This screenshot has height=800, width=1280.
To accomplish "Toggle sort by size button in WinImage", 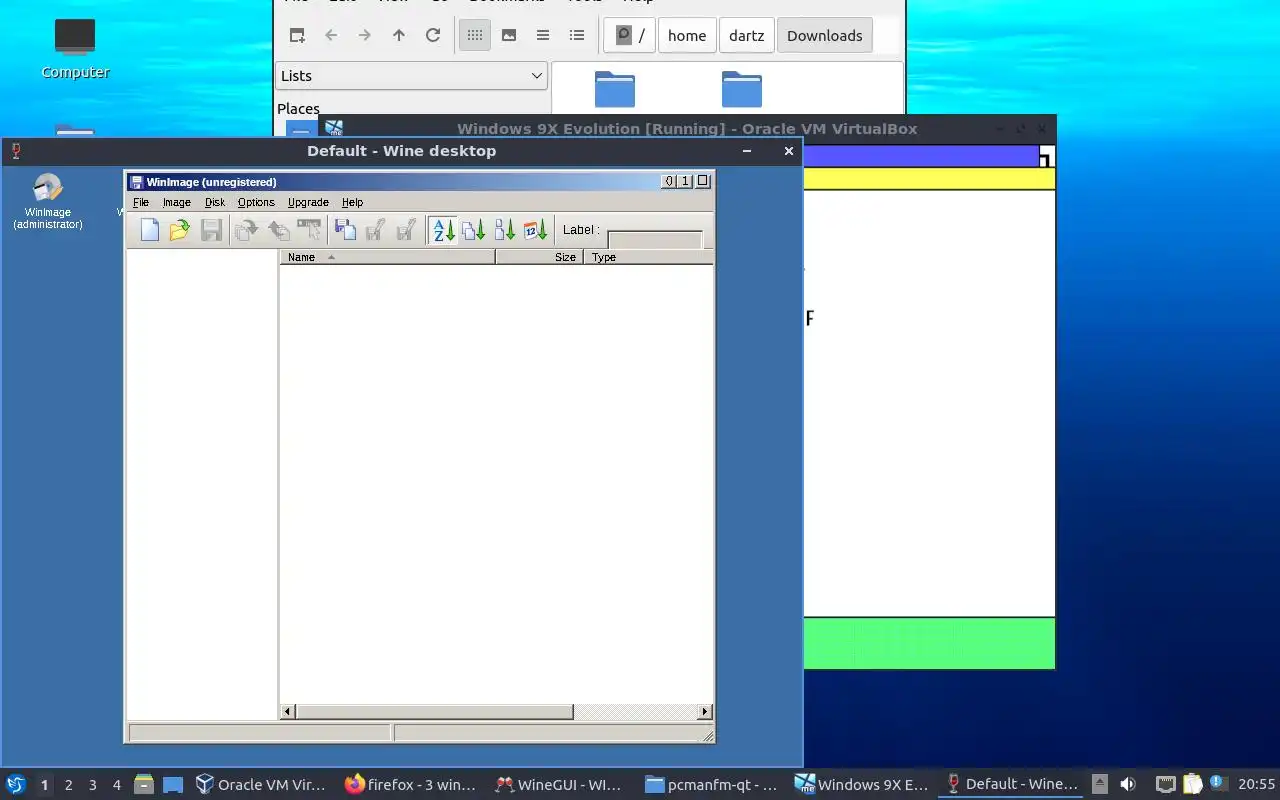I will point(505,230).
